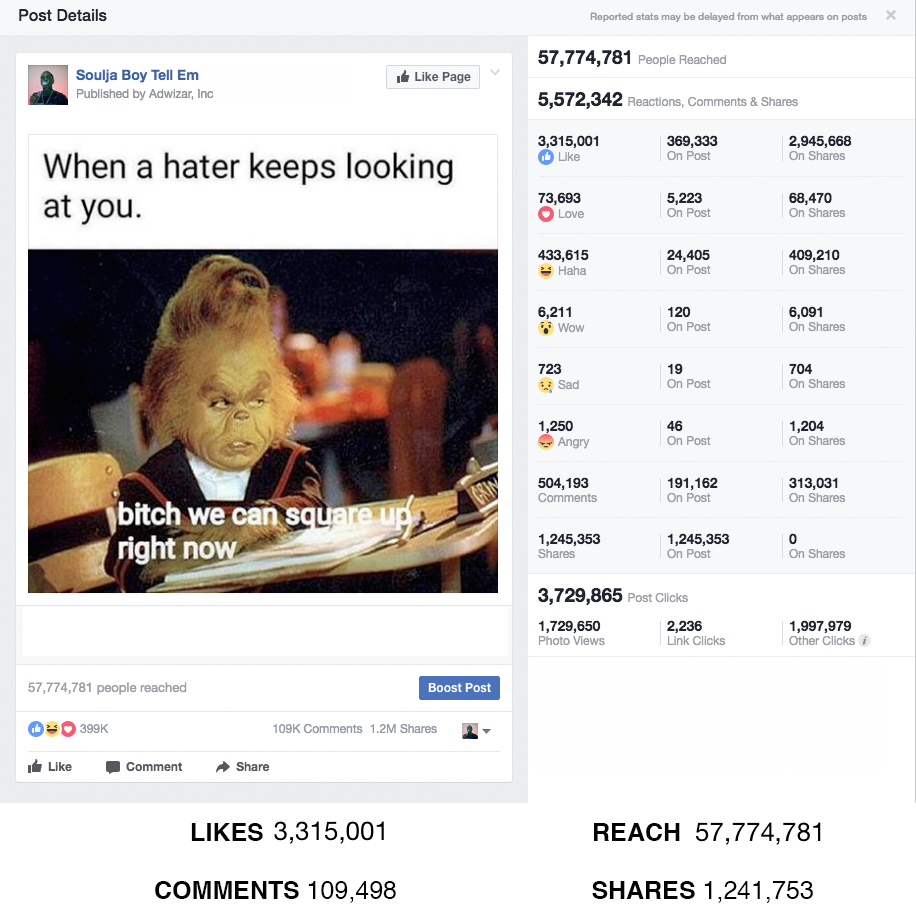Click the red Love heart icon
The image size is (916, 916).
tap(546, 214)
